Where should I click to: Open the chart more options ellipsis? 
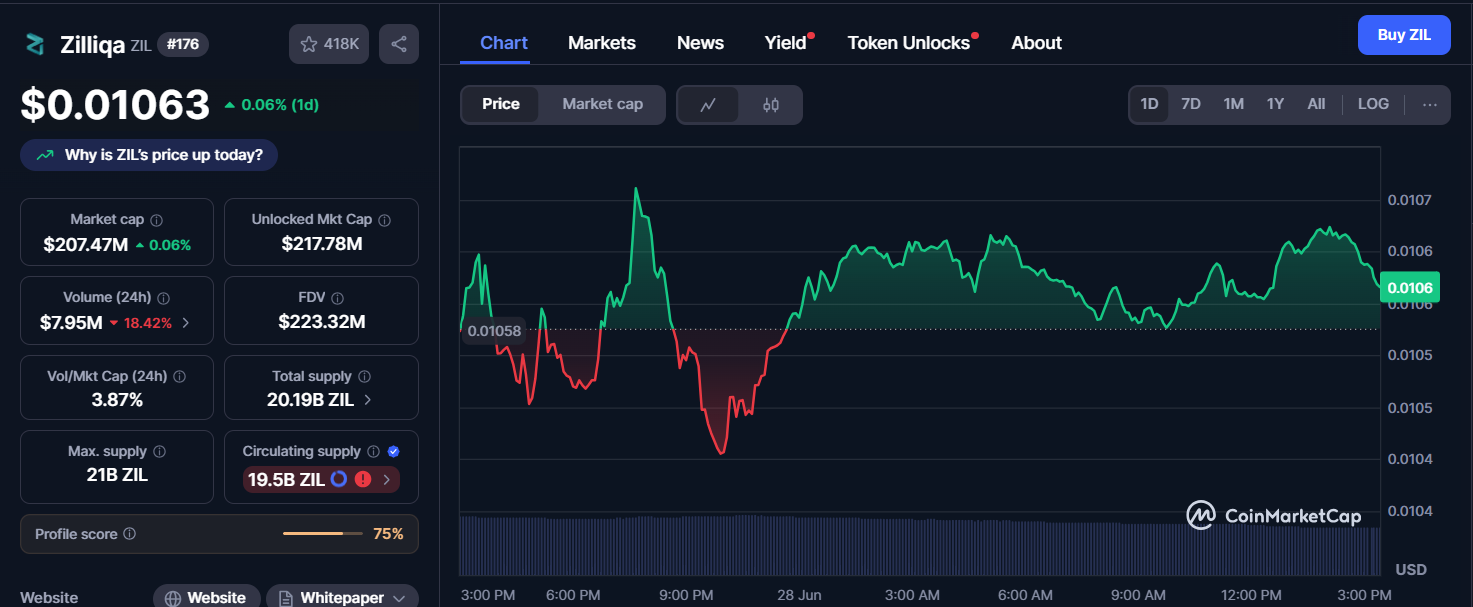[x=1430, y=104]
